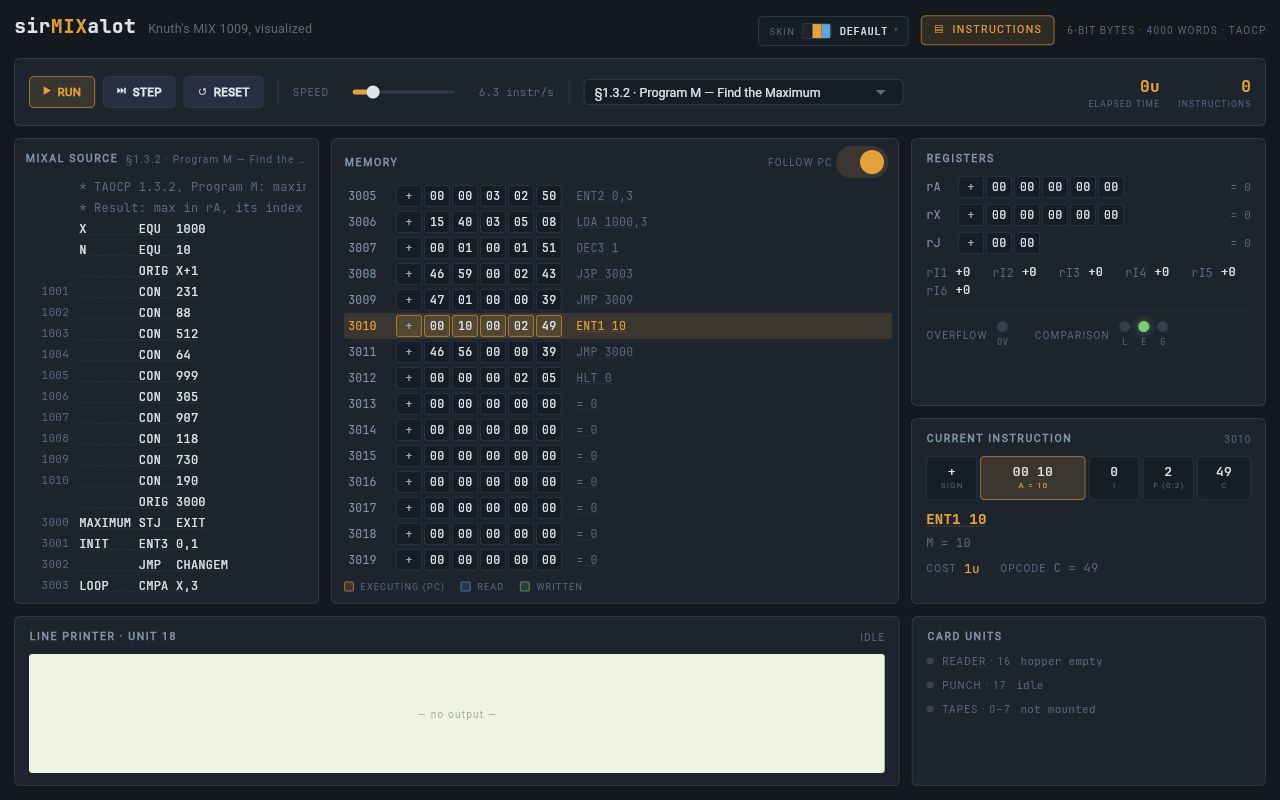Click the RESET button

coord(223,92)
